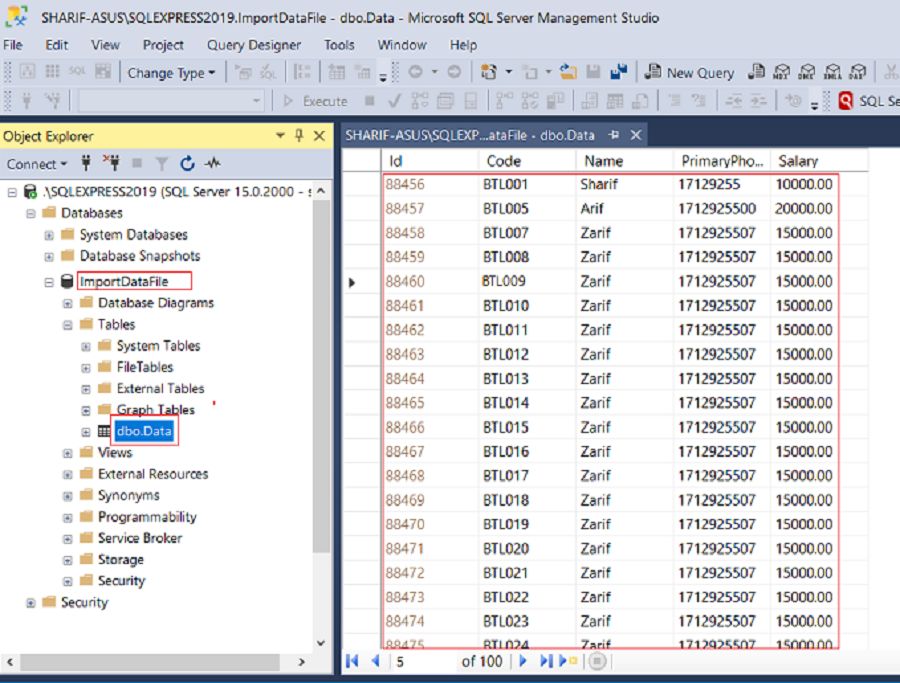The width and height of the screenshot is (900, 683).
Task: Go to the previous record in grid
Action: point(375,661)
